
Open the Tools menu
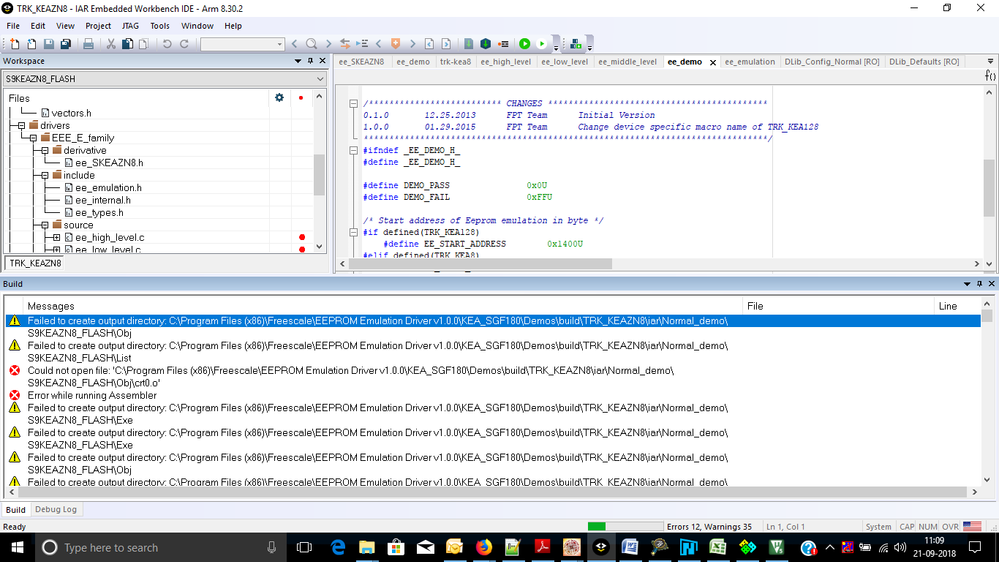point(159,25)
